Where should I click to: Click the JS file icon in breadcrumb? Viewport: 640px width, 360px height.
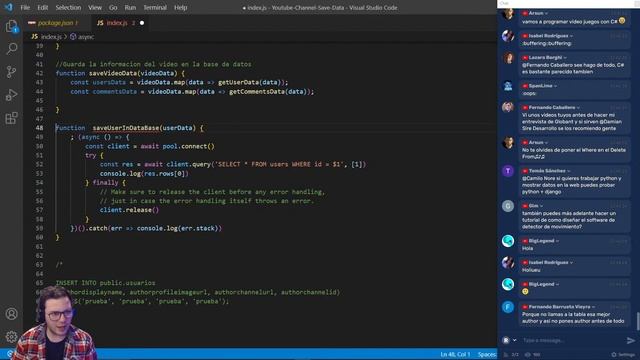click(x=35, y=37)
